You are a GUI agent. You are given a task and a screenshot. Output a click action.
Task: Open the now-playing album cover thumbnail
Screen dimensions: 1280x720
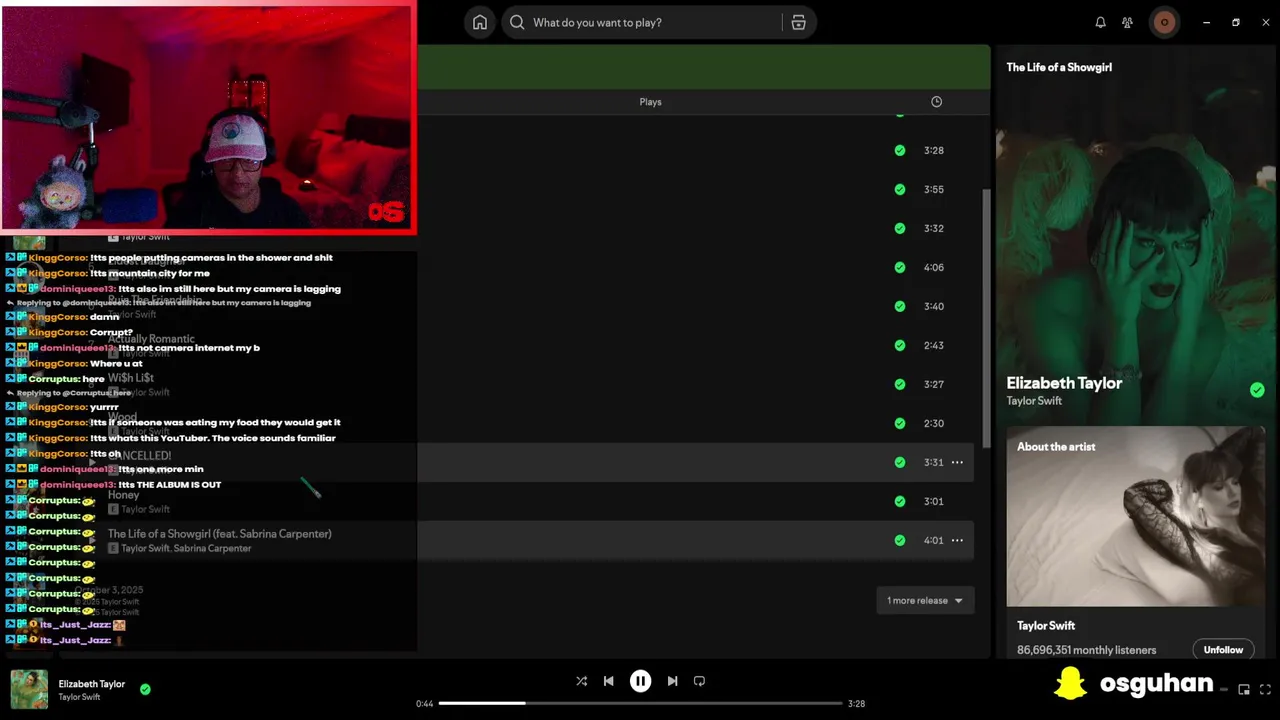click(29, 689)
